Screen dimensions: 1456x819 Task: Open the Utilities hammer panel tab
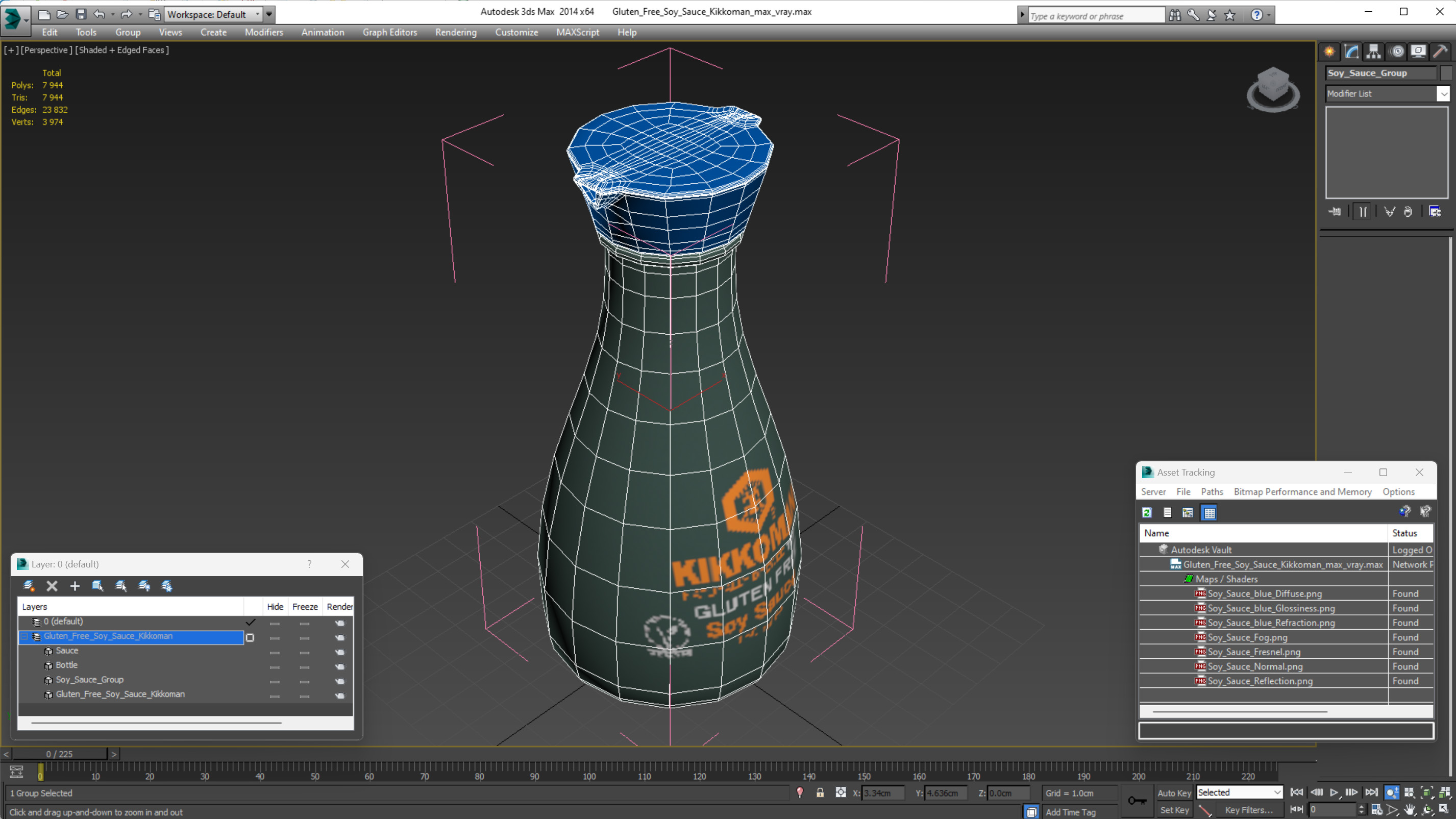pos(1440,52)
